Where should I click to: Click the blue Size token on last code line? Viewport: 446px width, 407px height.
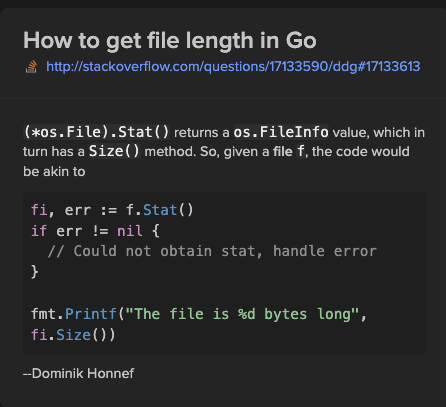pyautogui.click(x=73, y=335)
